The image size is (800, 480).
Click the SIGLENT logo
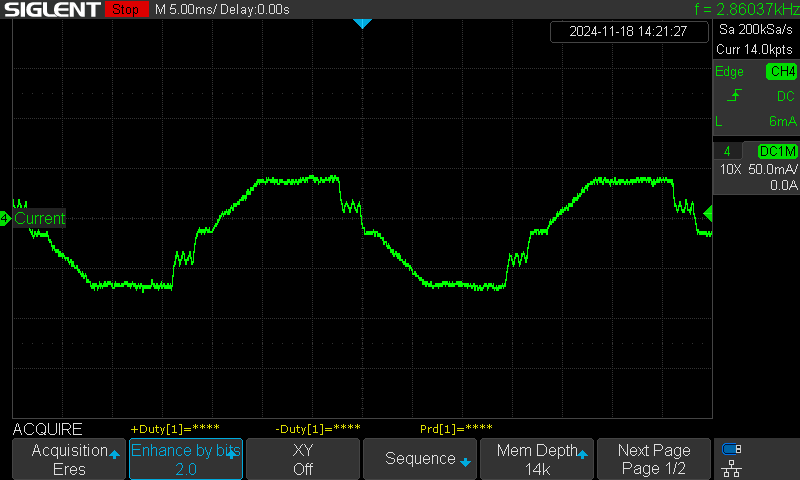pyautogui.click(x=52, y=9)
